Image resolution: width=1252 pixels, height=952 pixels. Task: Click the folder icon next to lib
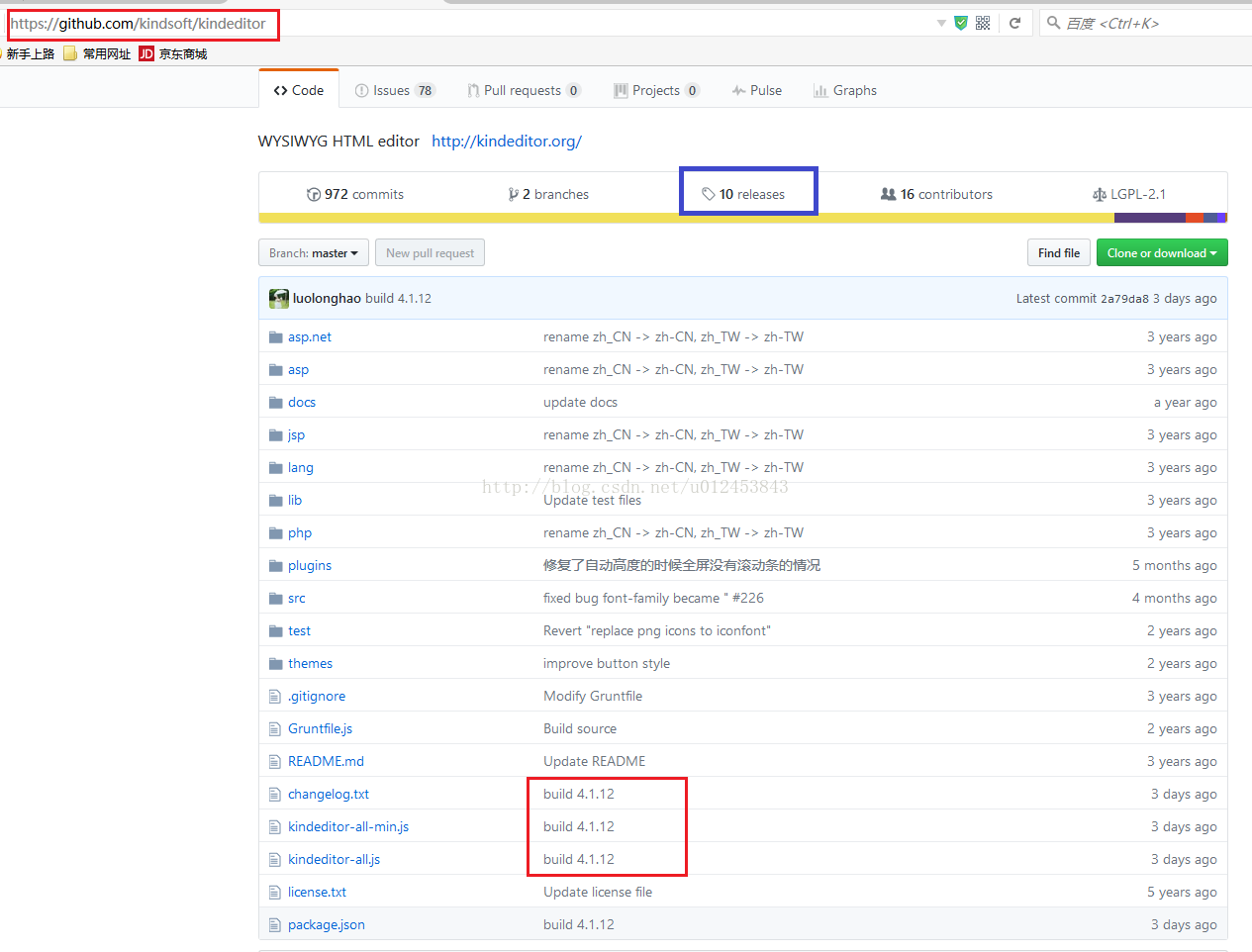[x=276, y=501]
